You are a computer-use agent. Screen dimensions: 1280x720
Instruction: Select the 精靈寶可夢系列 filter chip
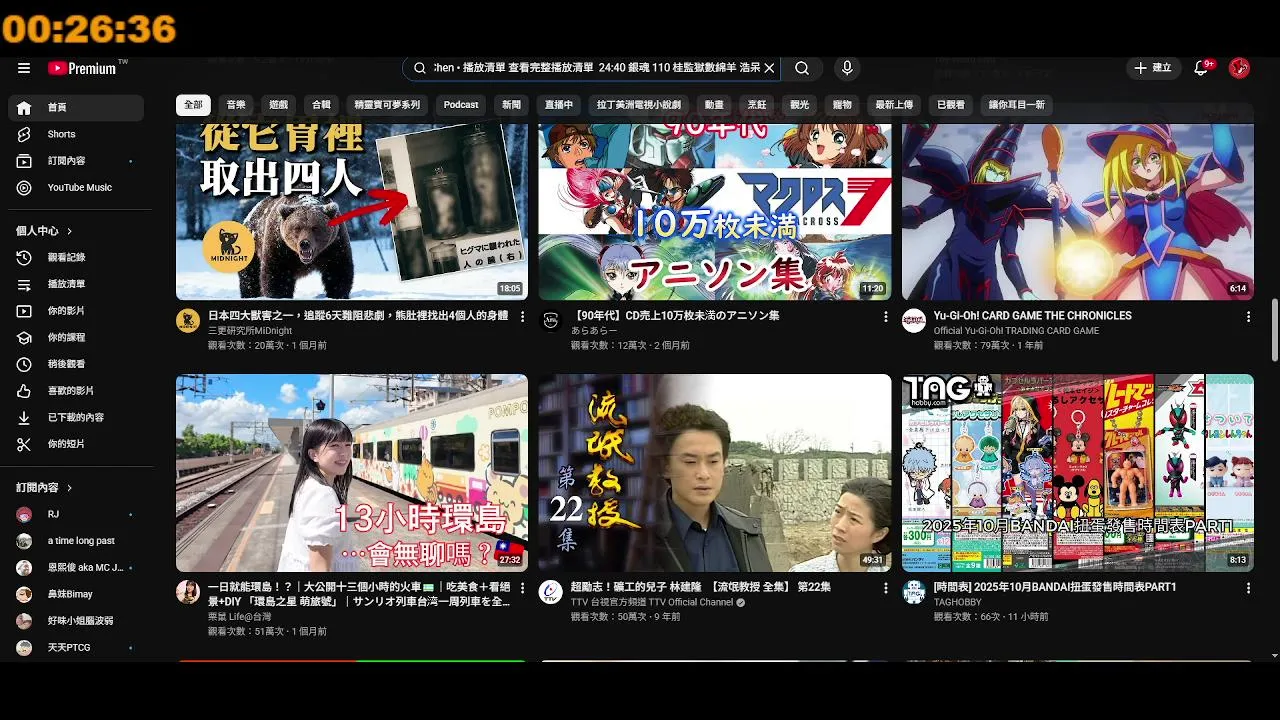387,105
